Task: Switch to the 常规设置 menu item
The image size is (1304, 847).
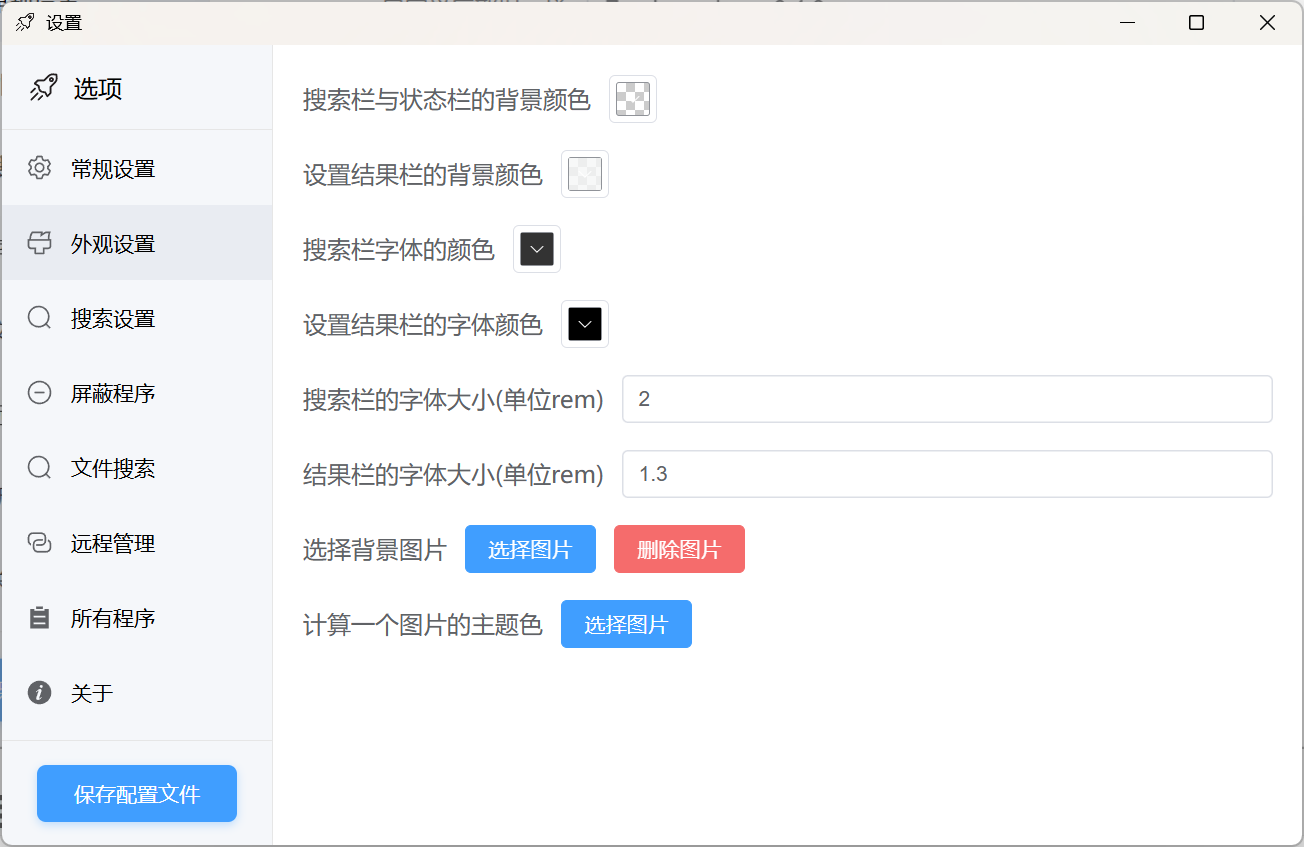Action: point(113,169)
